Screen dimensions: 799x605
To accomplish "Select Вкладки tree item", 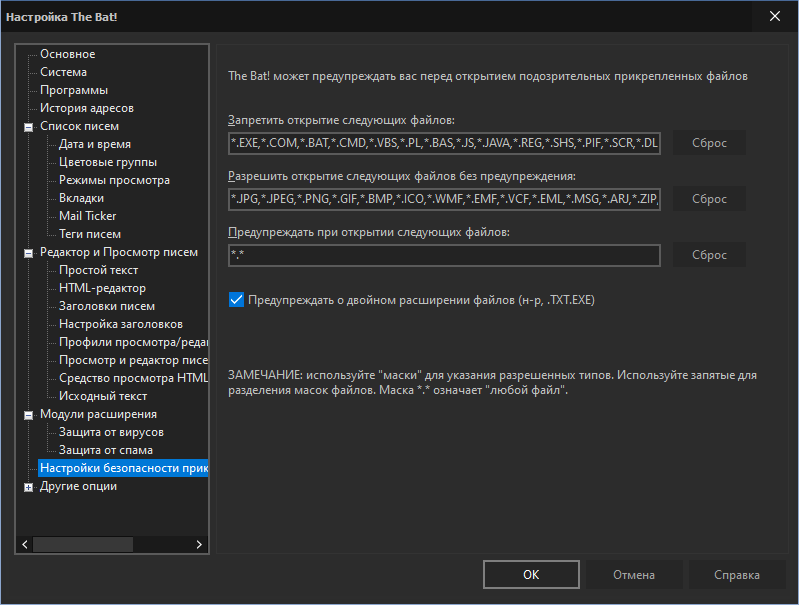I will point(82,198).
